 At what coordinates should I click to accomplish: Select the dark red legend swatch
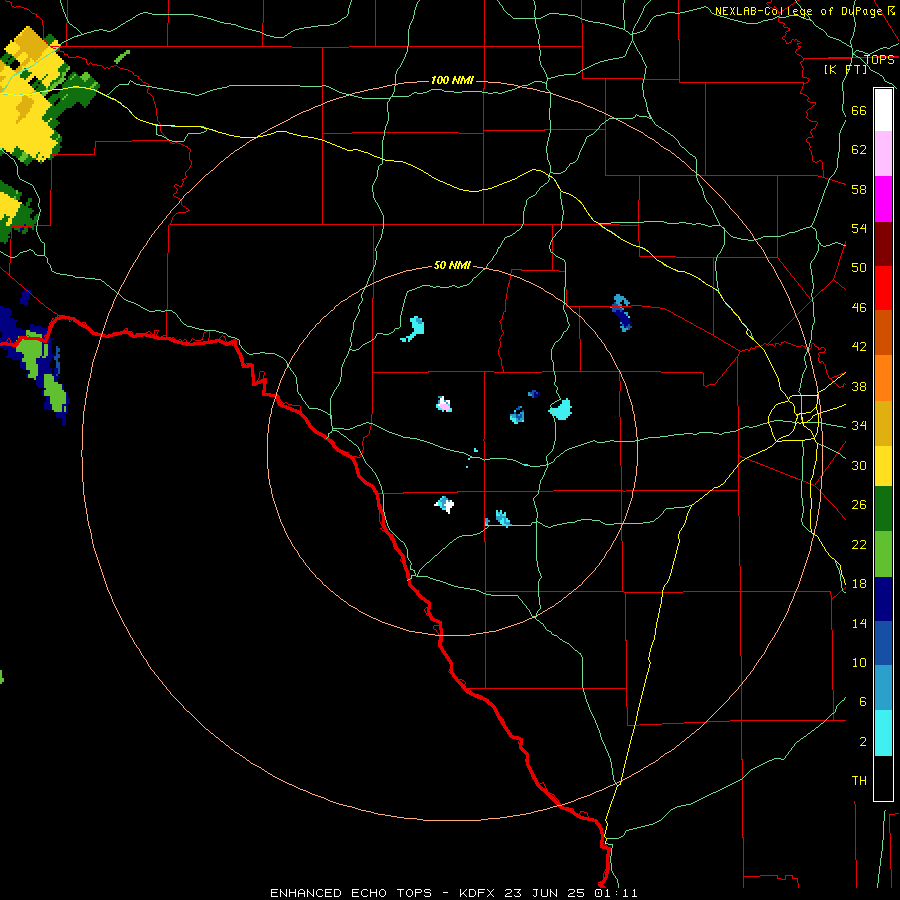[883, 243]
